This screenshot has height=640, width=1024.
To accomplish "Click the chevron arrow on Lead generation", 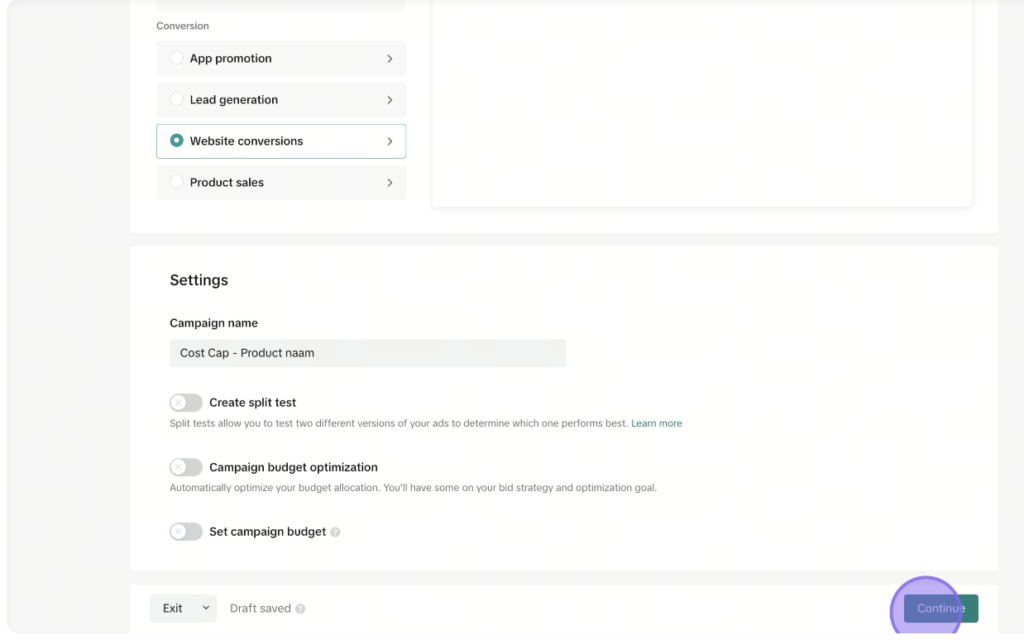I will [390, 100].
